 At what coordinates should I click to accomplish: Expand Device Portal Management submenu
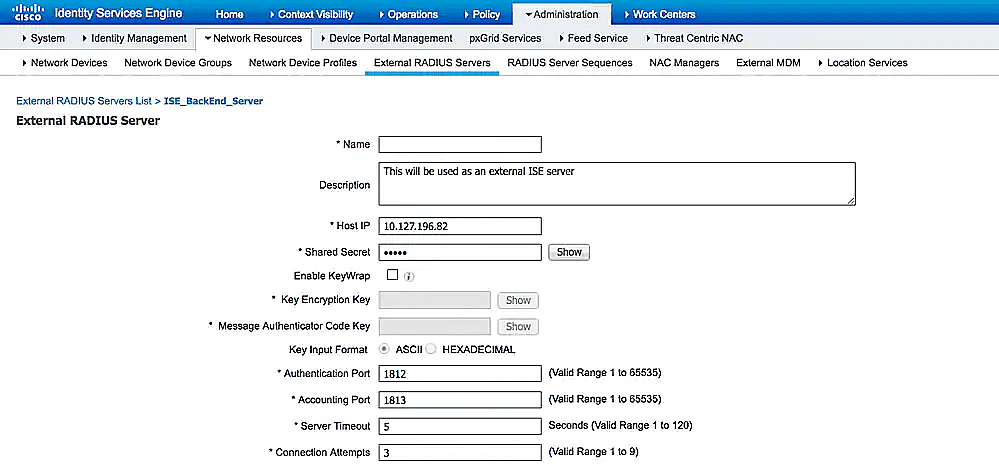[x=385, y=38]
